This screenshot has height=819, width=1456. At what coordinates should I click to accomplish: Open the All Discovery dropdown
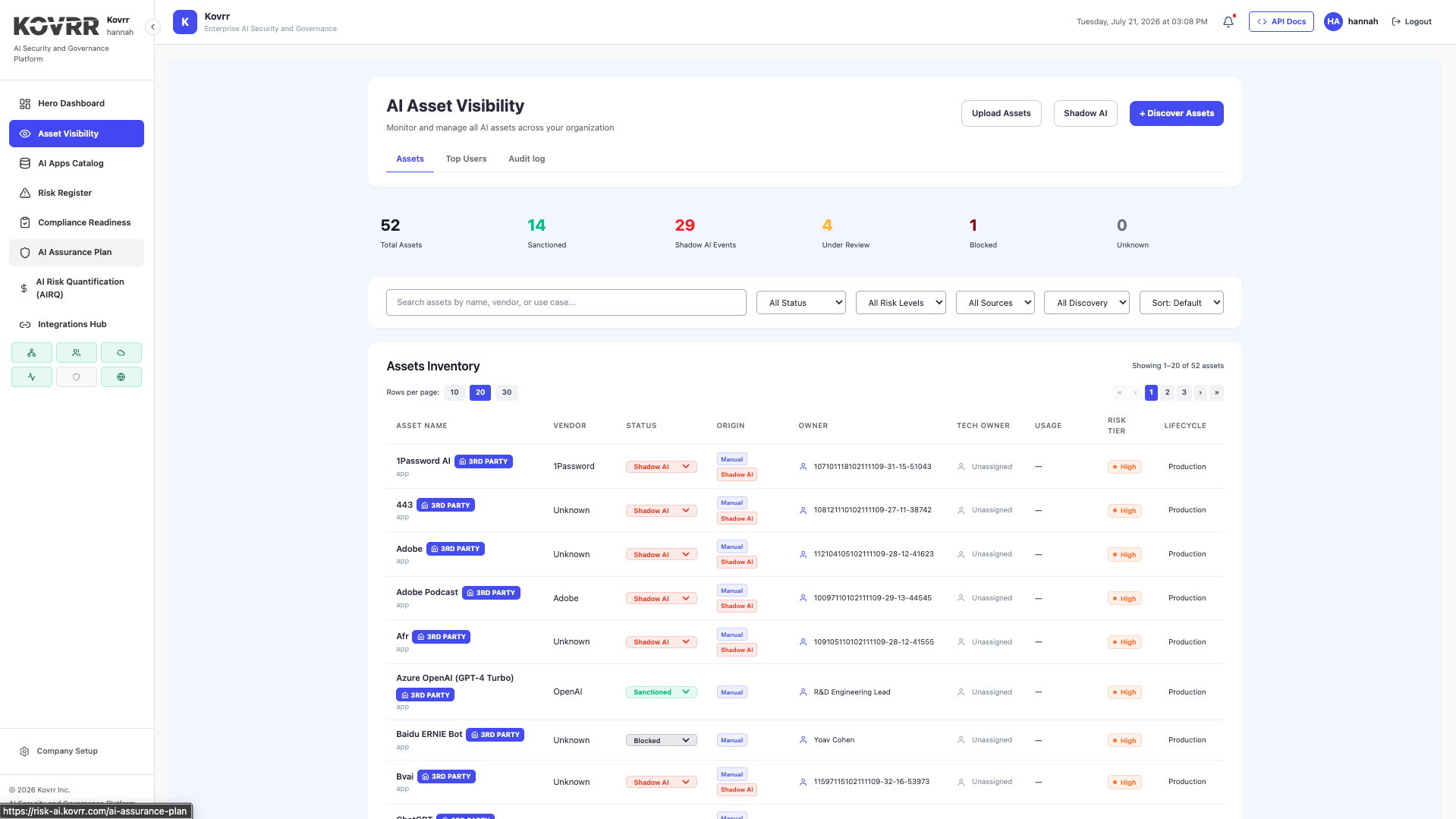pos(1086,303)
